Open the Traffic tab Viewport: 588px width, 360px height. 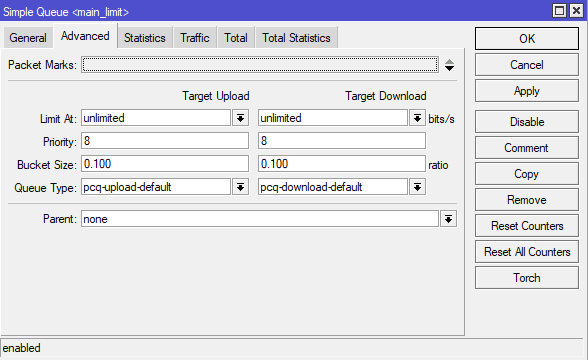click(195, 38)
